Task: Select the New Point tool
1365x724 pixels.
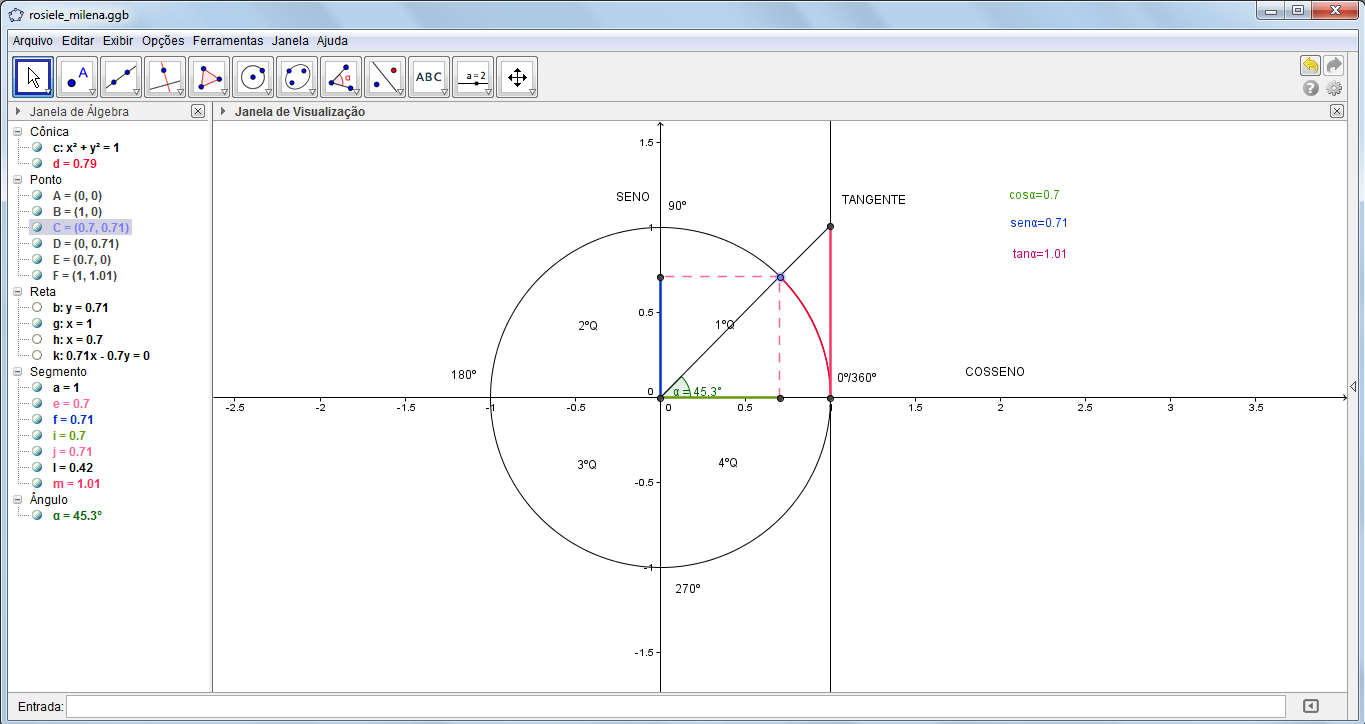Action: (x=77, y=77)
